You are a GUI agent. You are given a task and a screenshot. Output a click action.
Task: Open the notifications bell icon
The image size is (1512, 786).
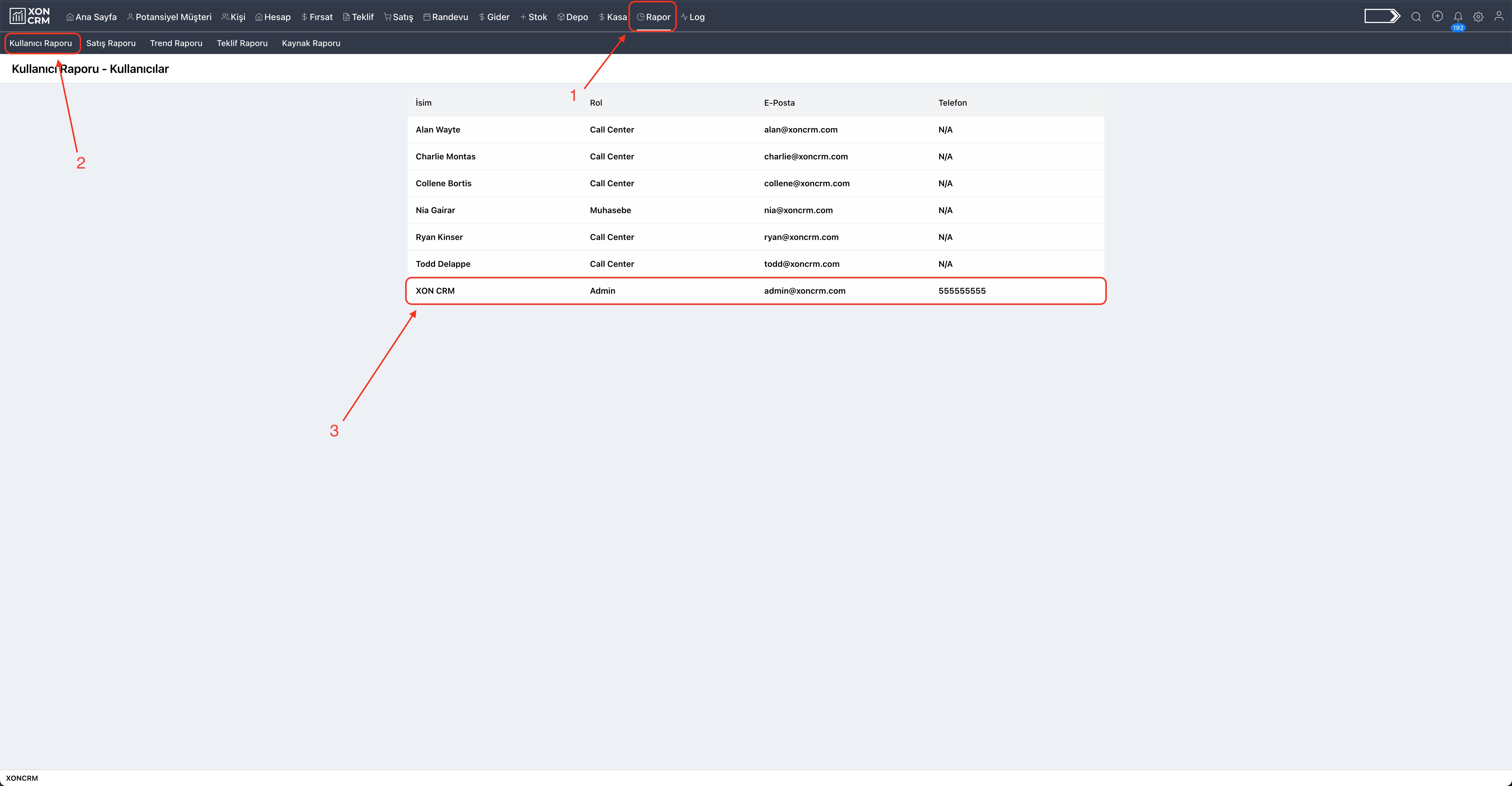[x=1458, y=17]
